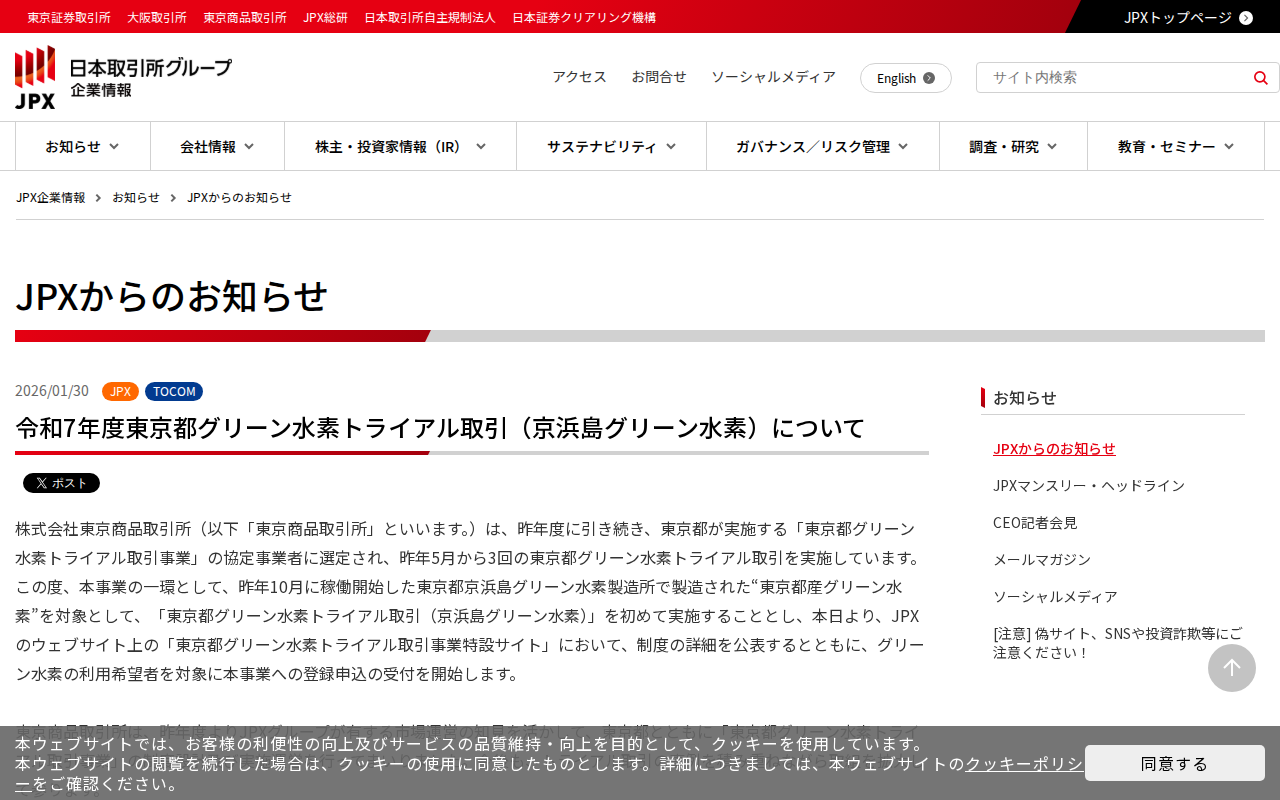Open the アクセス link
This screenshot has width=1280, height=800.
(x=580, y=77)
